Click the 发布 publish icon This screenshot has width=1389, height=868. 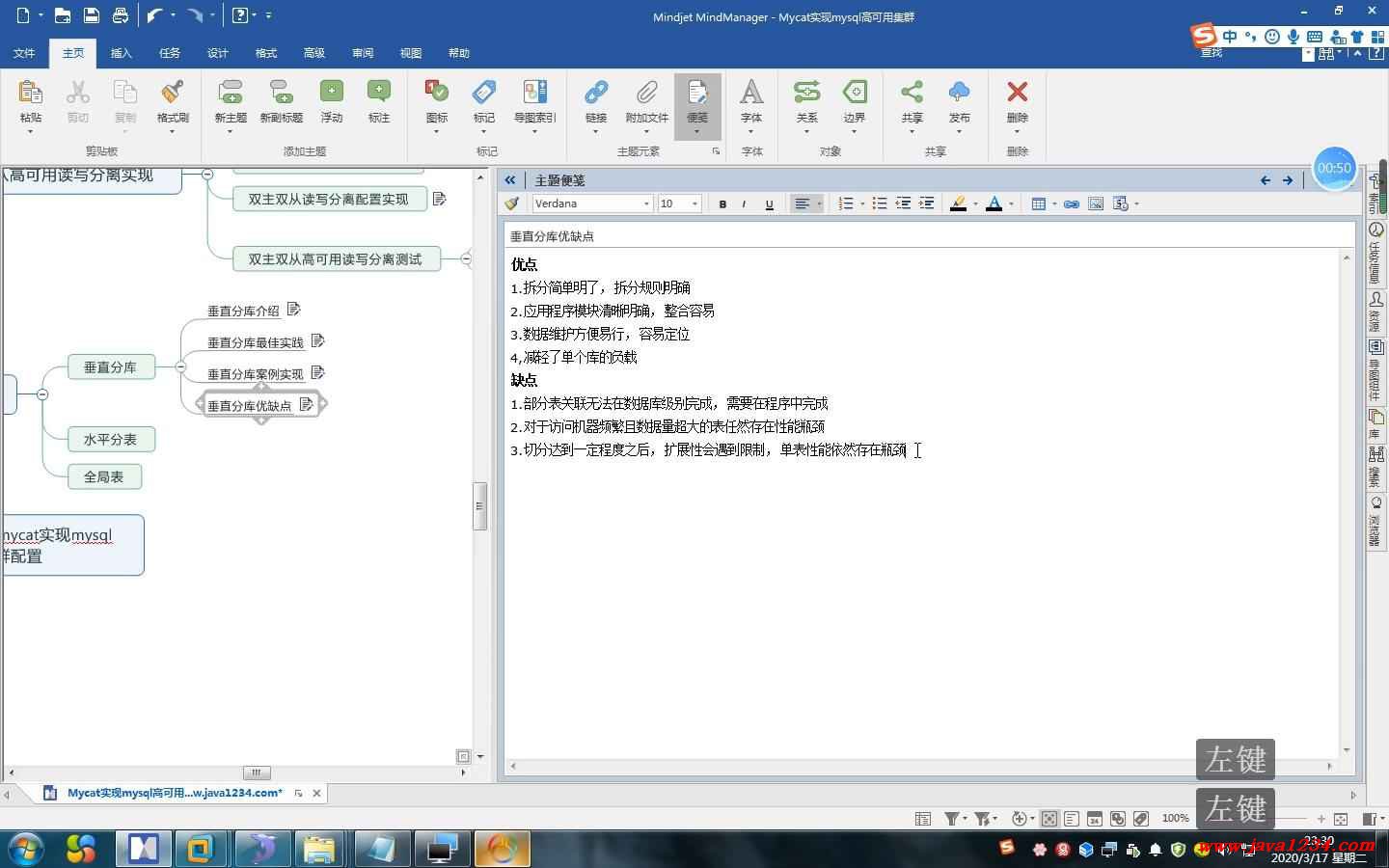959,93
